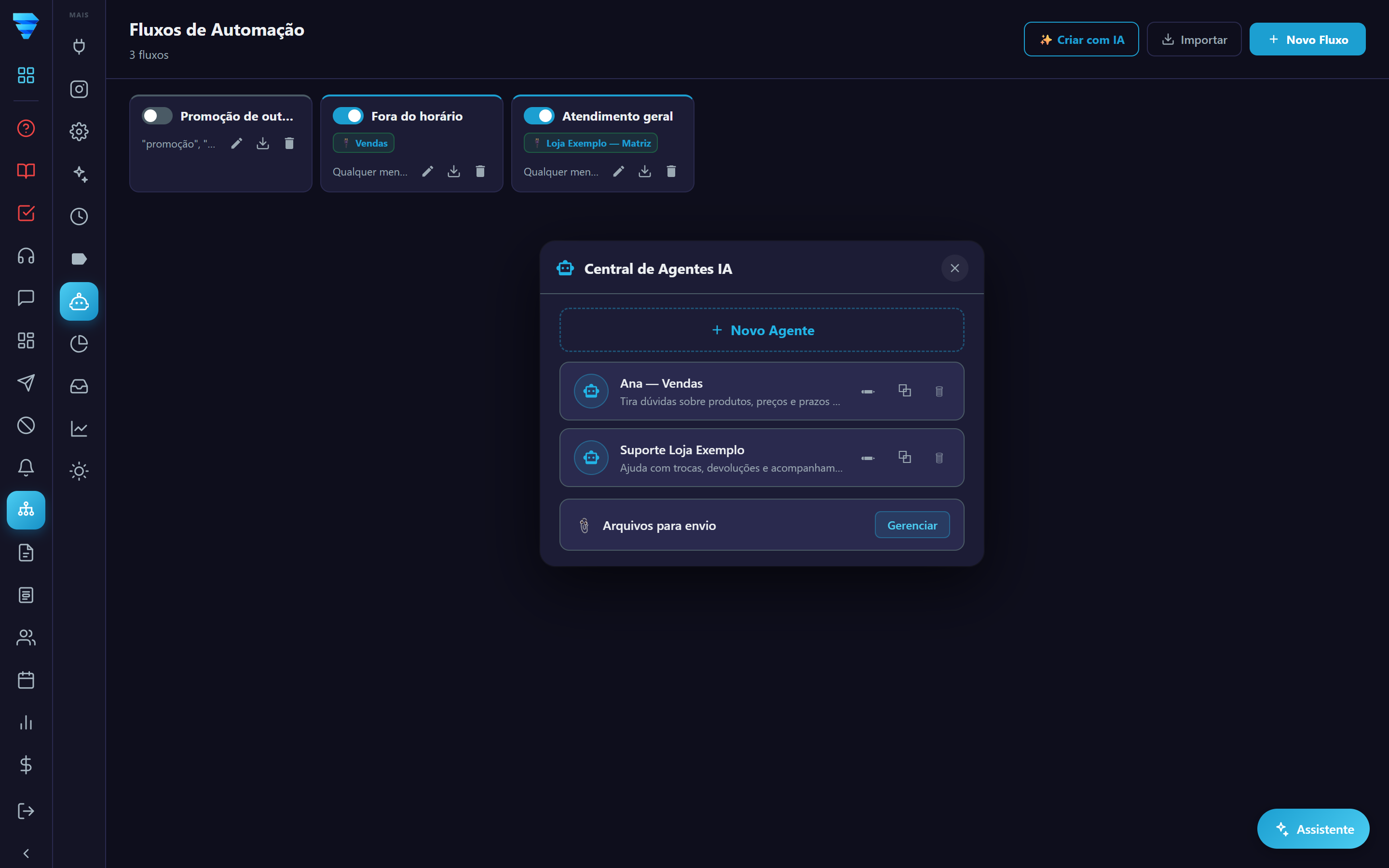The width and height of the screenshot is (1389, 868).
Task: Open the paper plane send icon
Action: point(26,383)
